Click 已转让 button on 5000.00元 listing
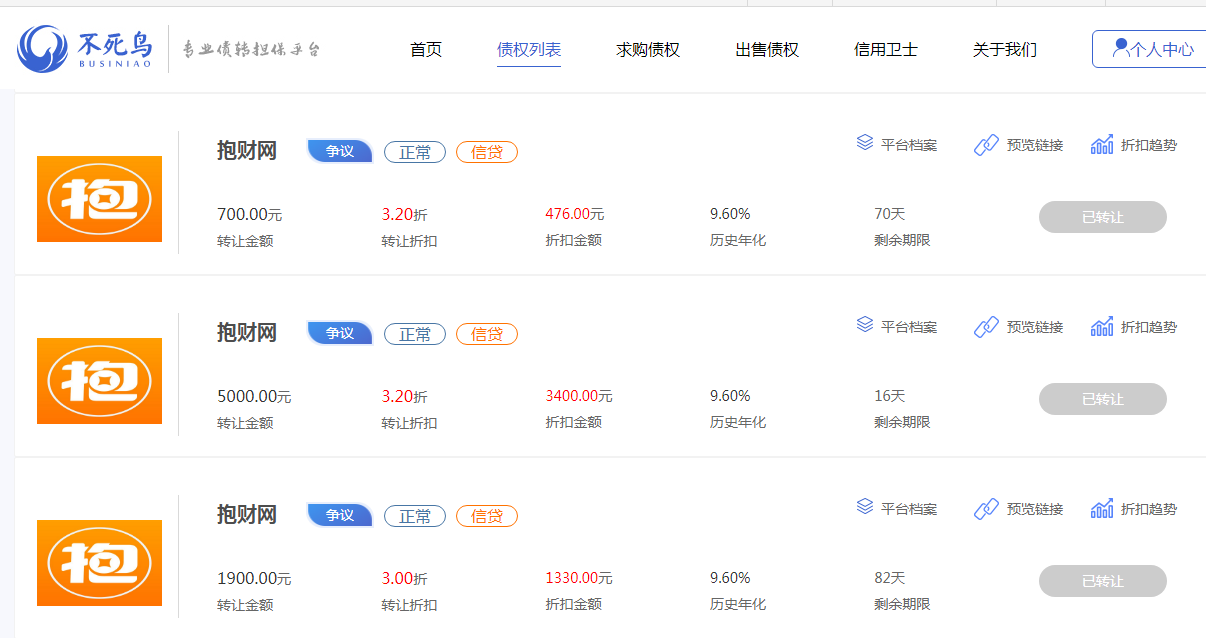This screenshot has height=638, width=1206. tap(1103, 399)
